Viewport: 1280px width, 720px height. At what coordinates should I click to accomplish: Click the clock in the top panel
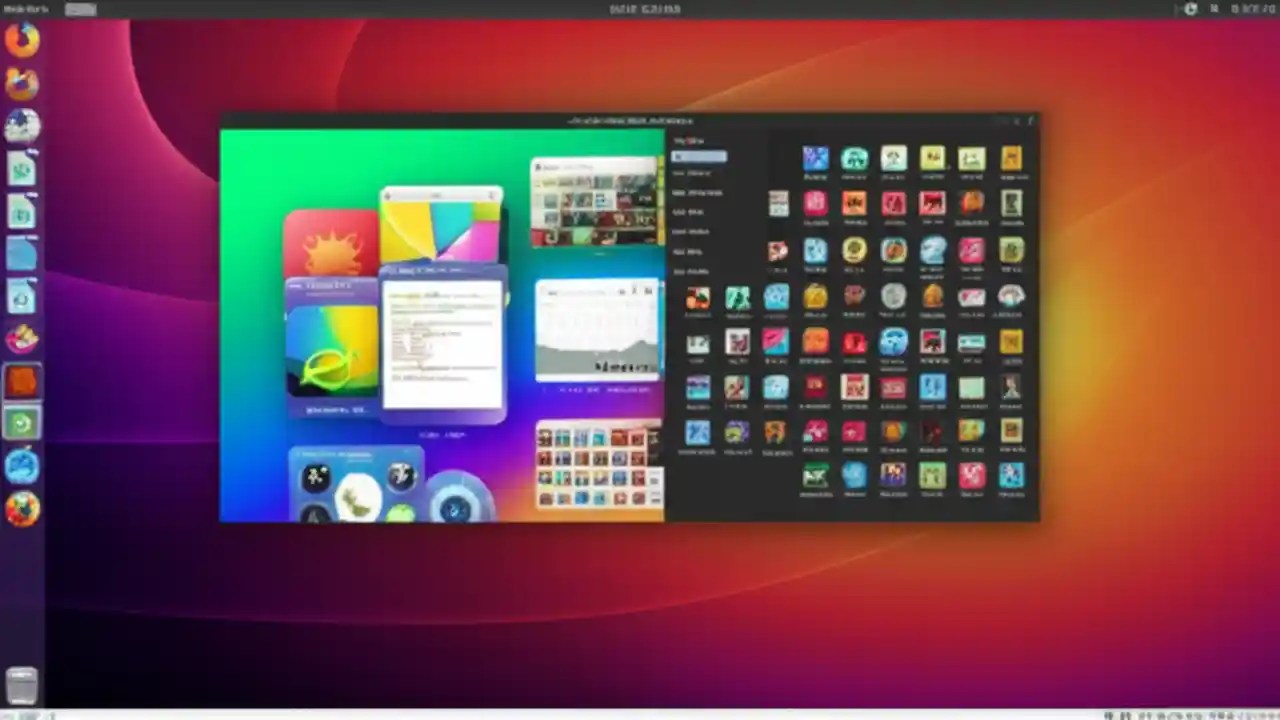click(x=645, y=9)
